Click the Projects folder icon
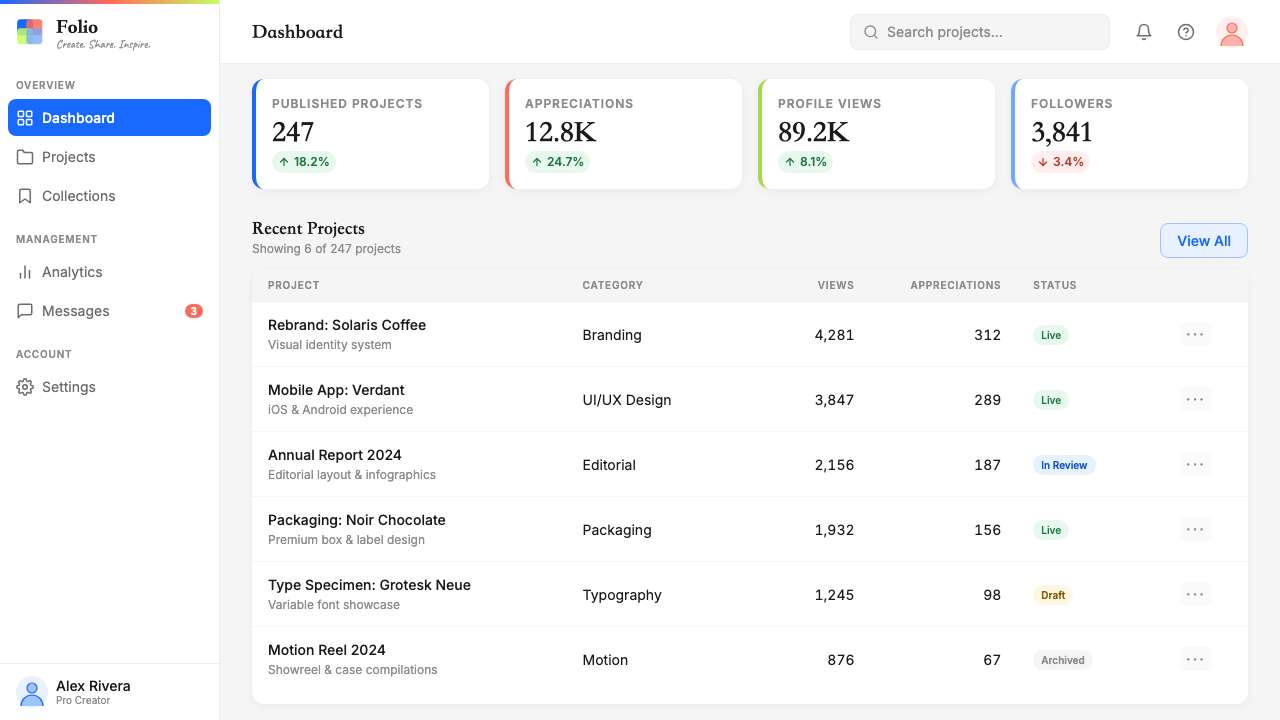Screen dimensions: 1280x720 (25, 157)
